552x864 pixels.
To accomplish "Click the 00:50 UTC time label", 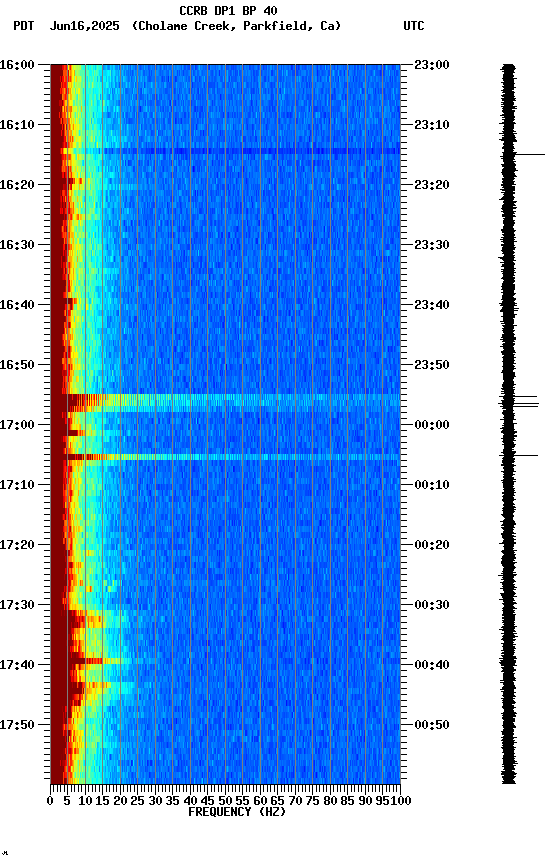I will (432, 726).
